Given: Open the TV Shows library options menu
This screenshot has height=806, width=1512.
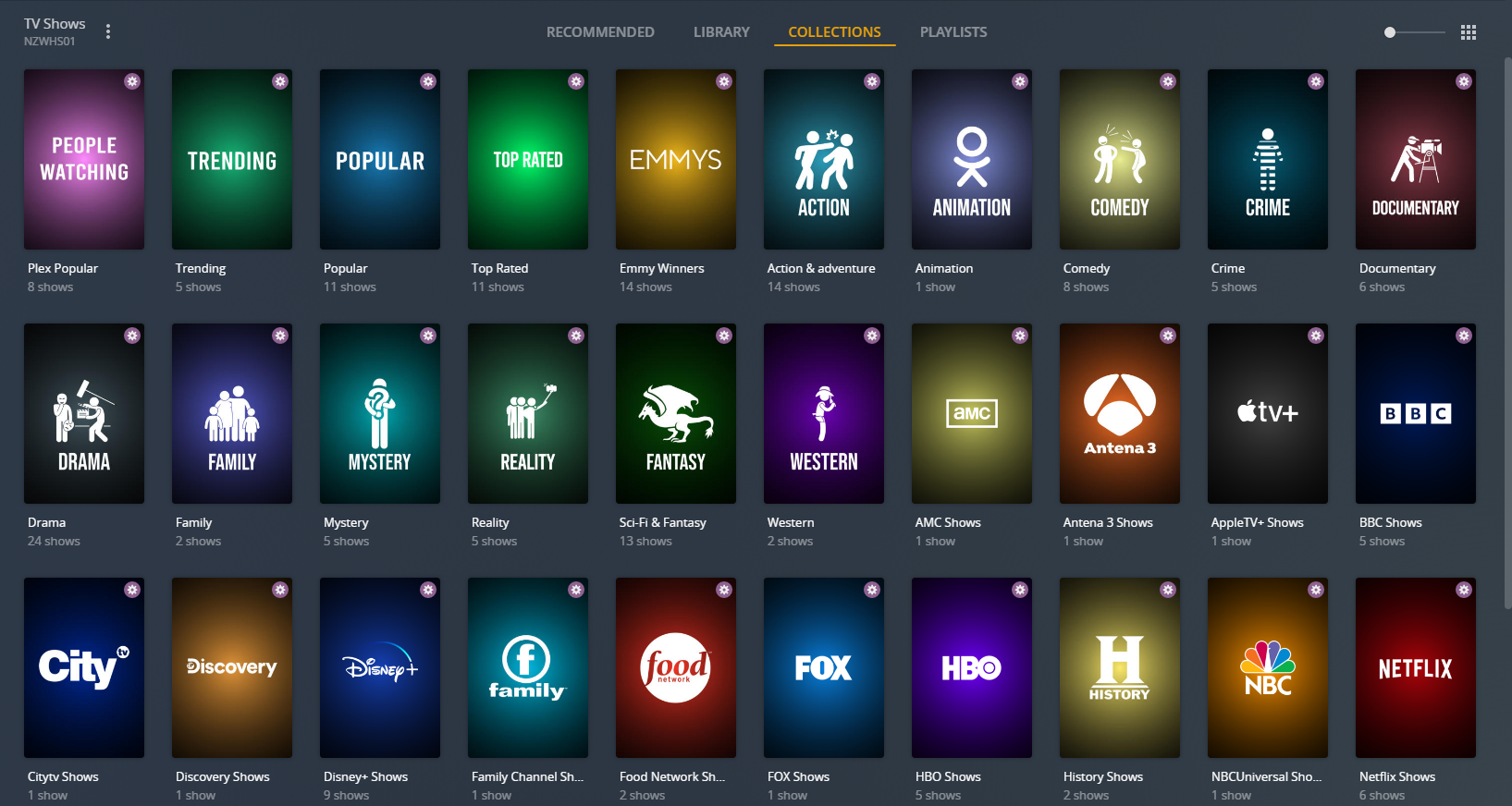Looking at the screenshot, I should click(x=108, y=32).
